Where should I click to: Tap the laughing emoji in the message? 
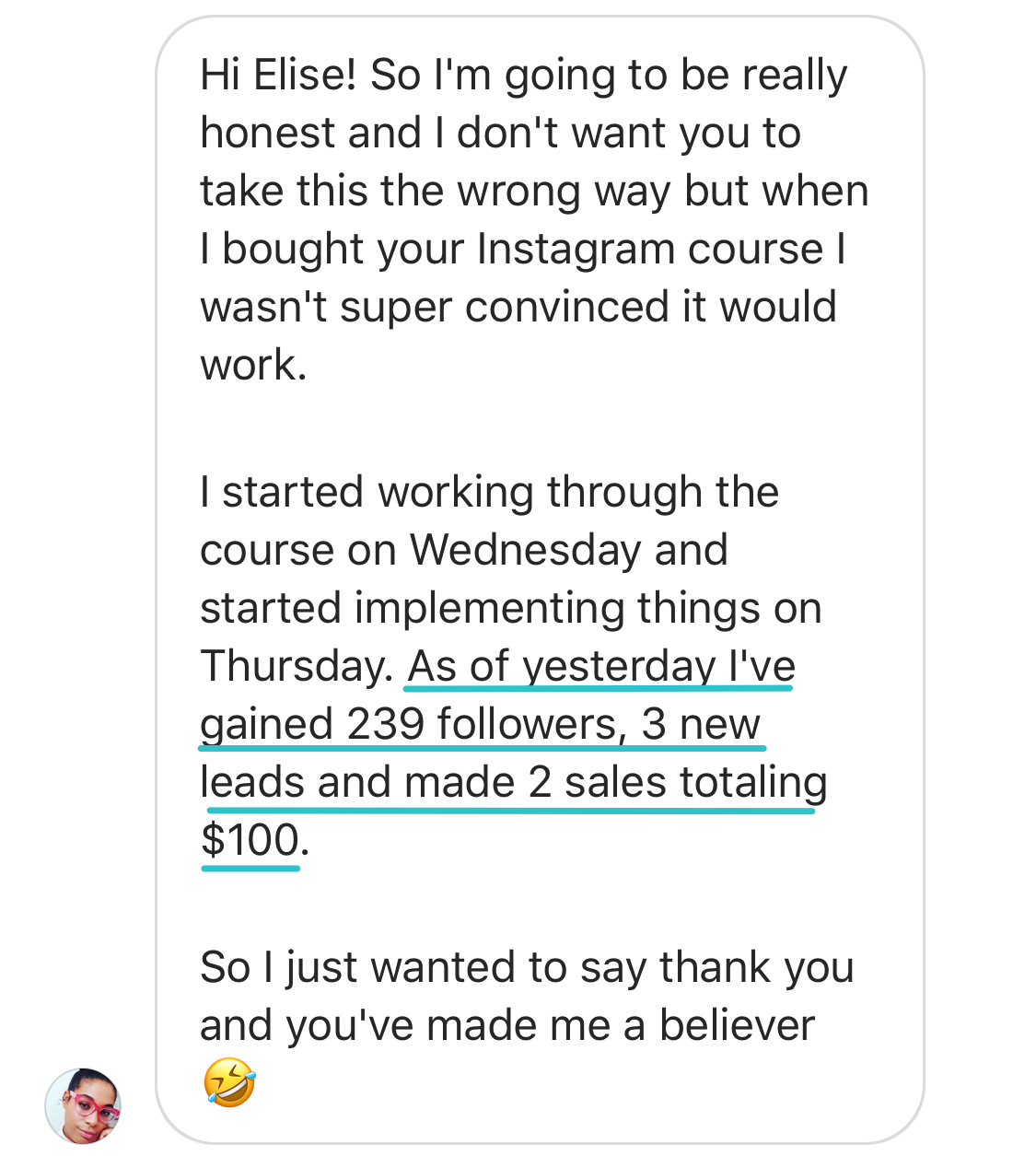click(x=228, y=1082)
